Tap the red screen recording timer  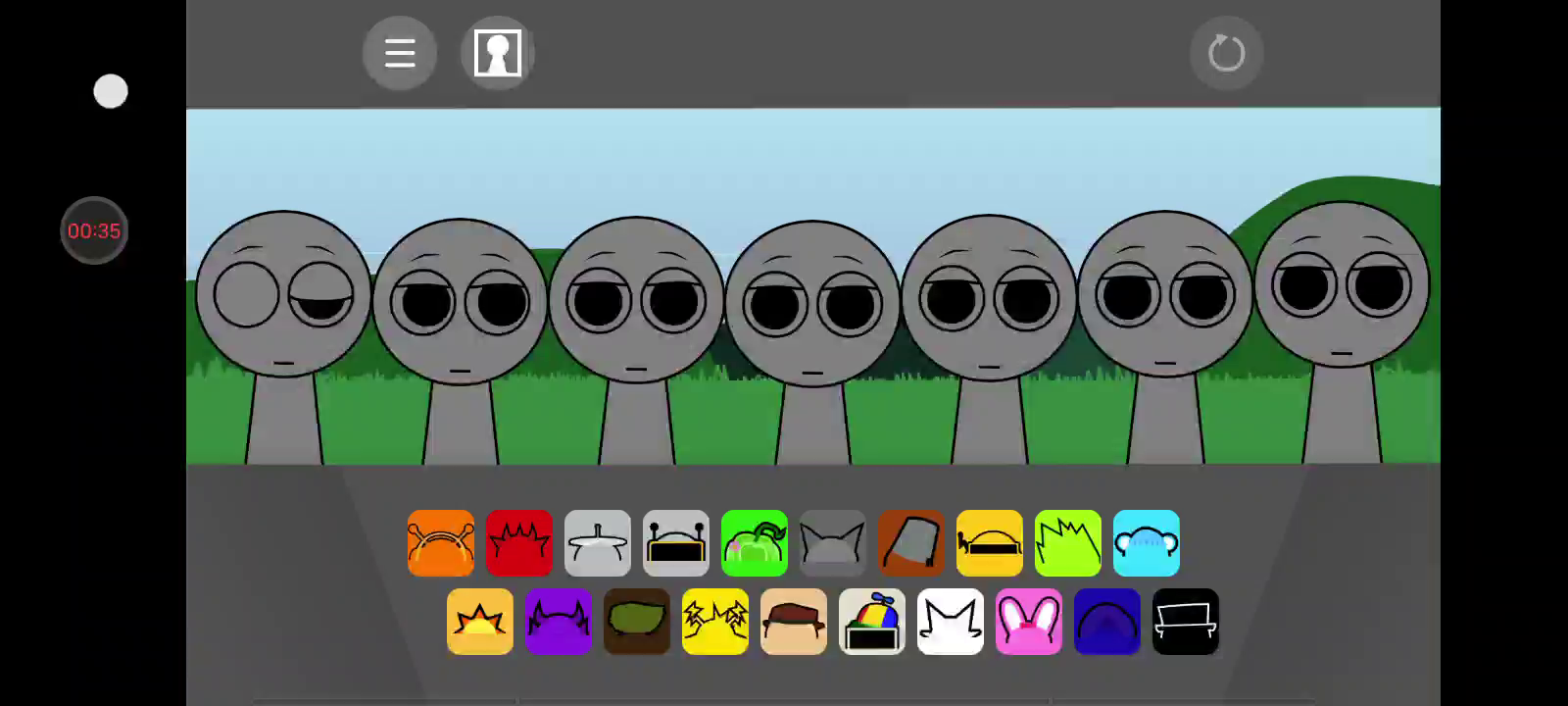(94, 231)
